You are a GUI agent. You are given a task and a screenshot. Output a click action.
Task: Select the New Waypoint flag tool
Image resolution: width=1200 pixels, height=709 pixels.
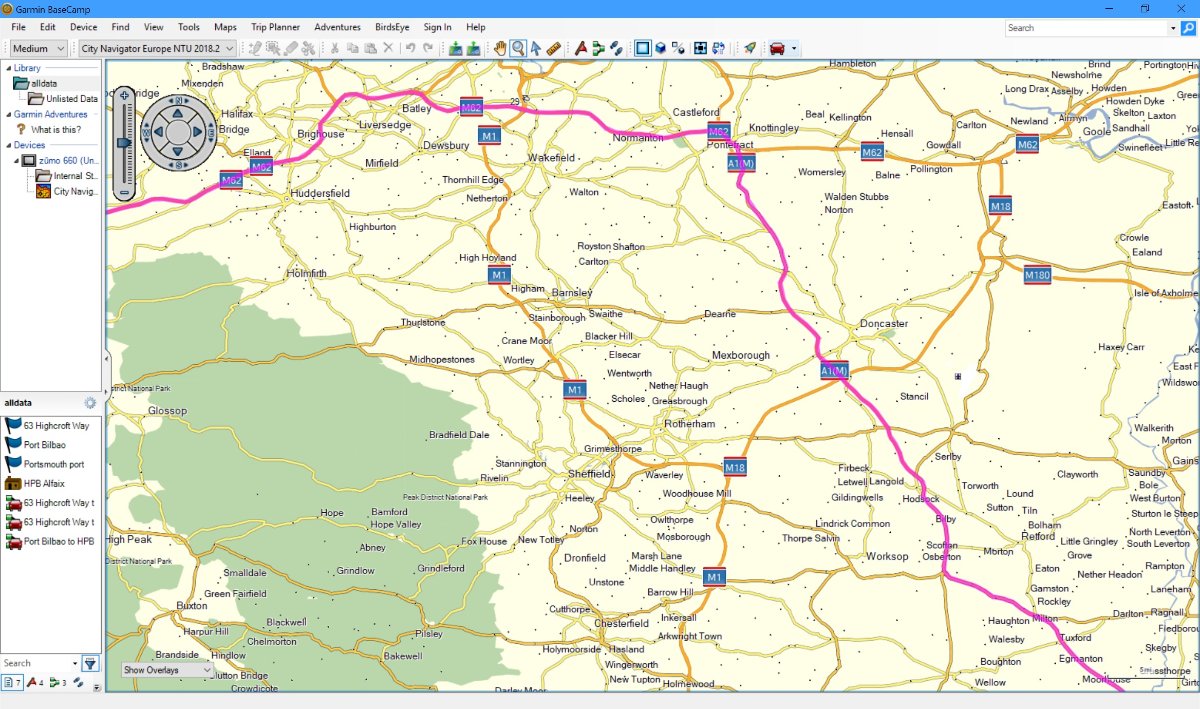click(580, 48)
